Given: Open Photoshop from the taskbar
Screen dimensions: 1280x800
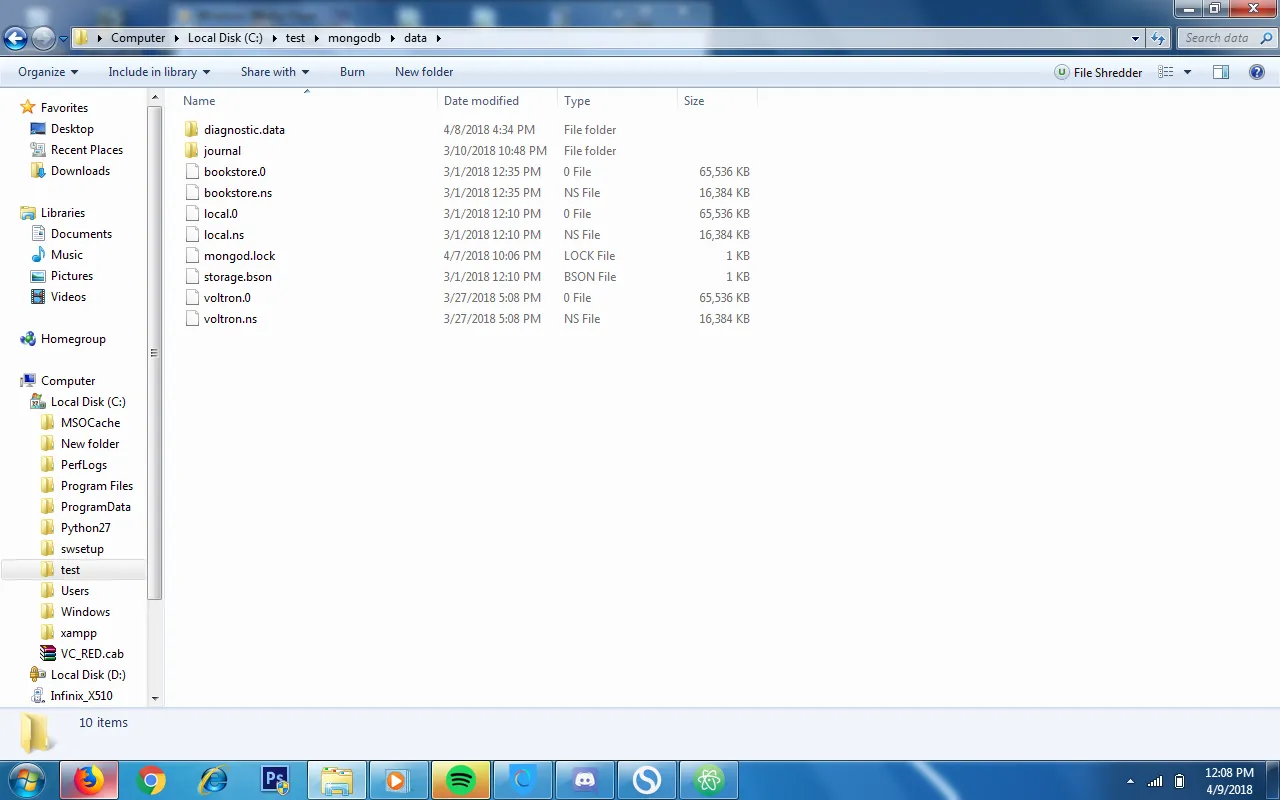Looking at the screenshot, I should (275, 780).
